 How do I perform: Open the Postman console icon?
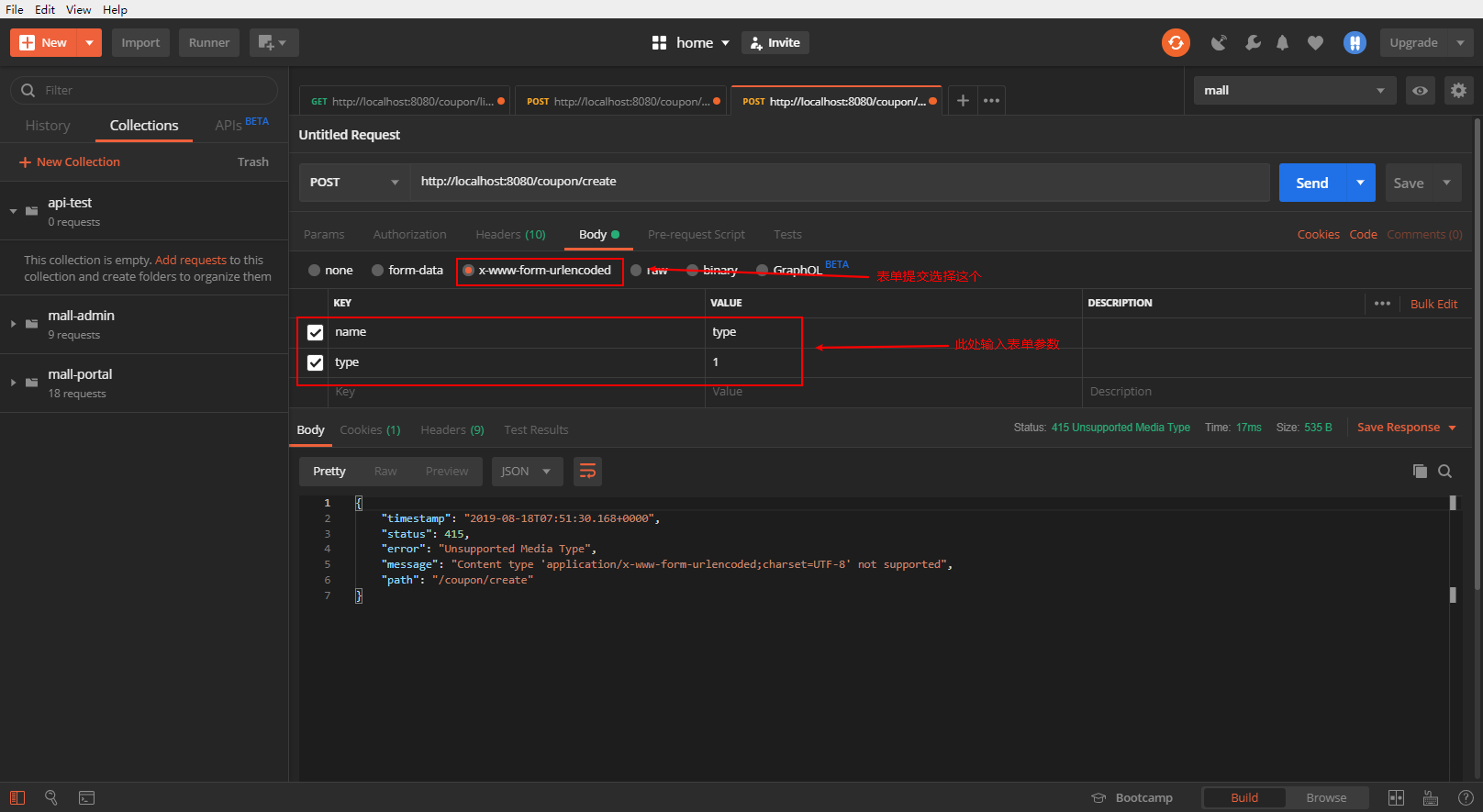tap(87, 798)
